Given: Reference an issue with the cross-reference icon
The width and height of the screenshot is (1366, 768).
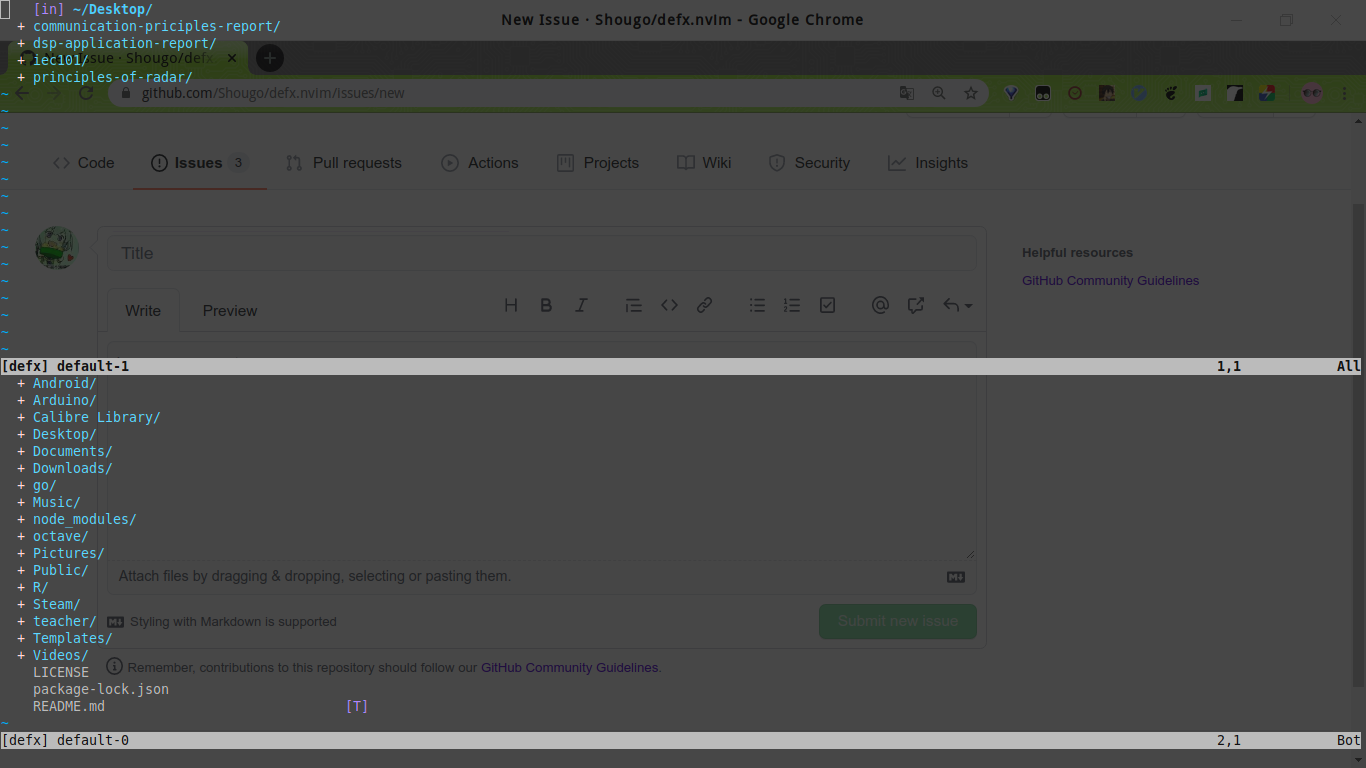Looking at the screenshot, I should (915, 305).
